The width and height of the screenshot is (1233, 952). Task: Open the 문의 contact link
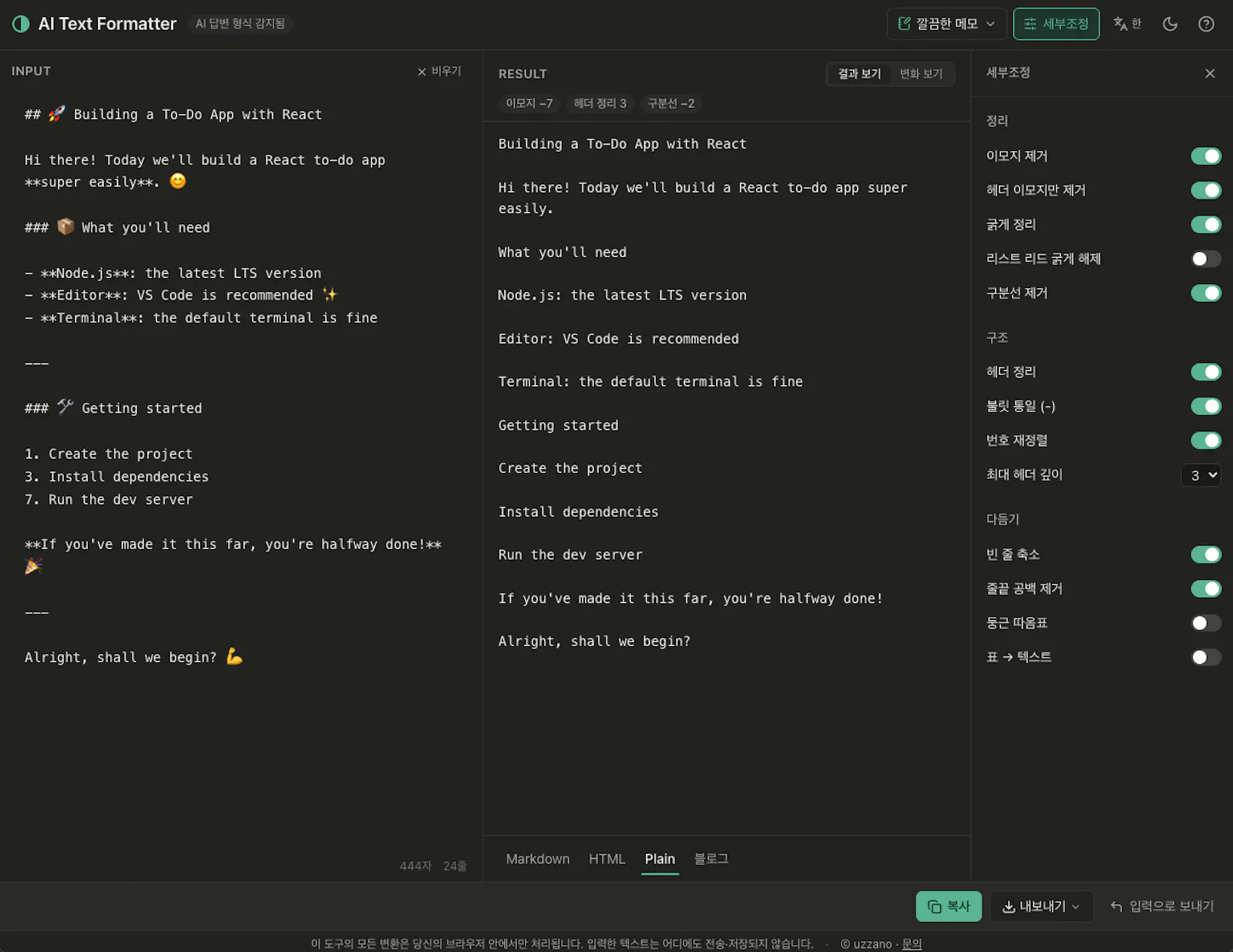912,944
